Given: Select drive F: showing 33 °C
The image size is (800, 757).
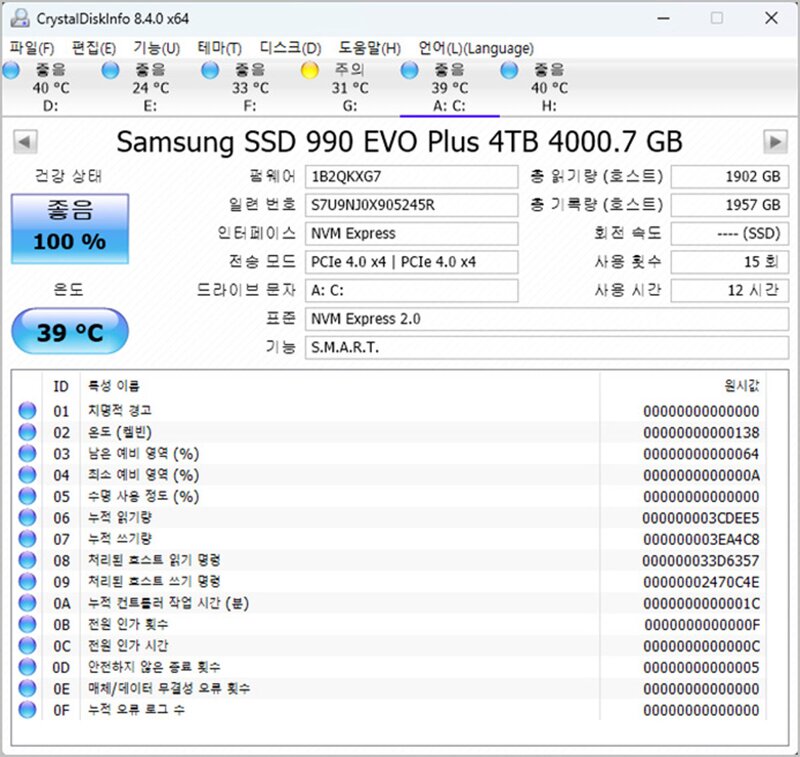Looking at the screenshot, I should click(x=250, y=88).
